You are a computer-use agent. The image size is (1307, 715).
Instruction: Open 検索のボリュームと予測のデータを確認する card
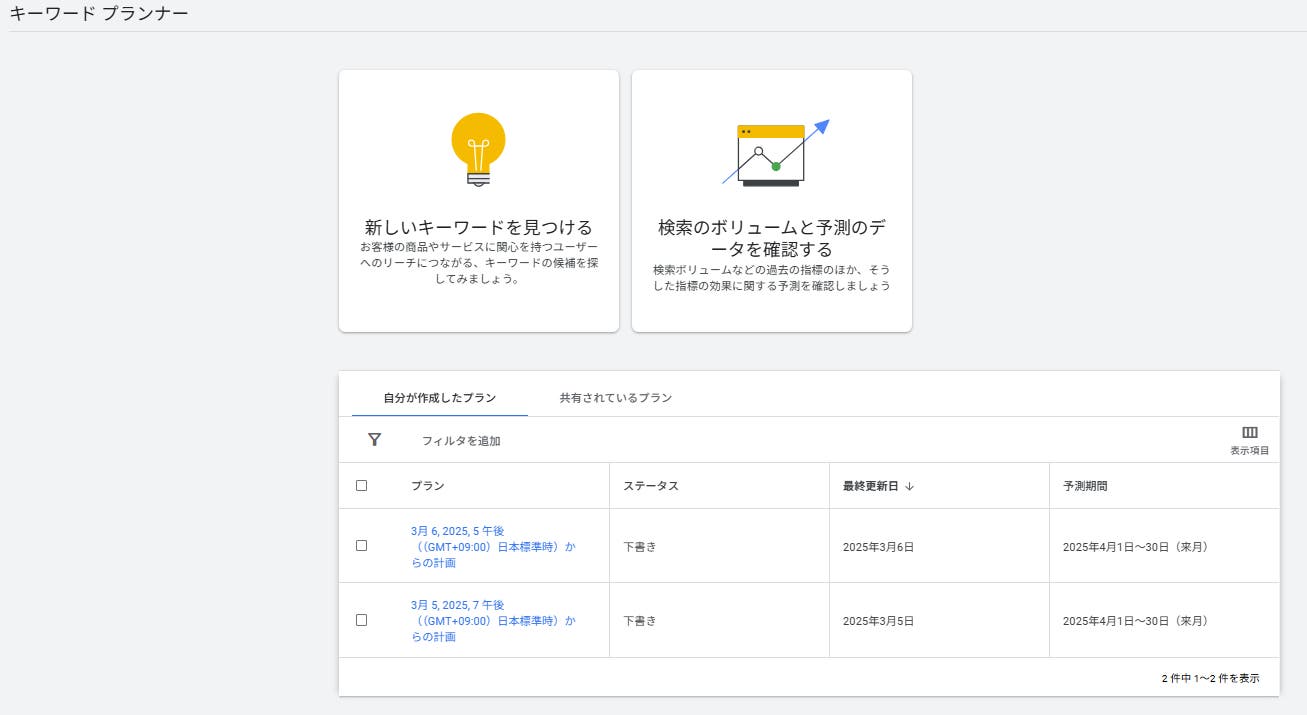coord(772,201)
